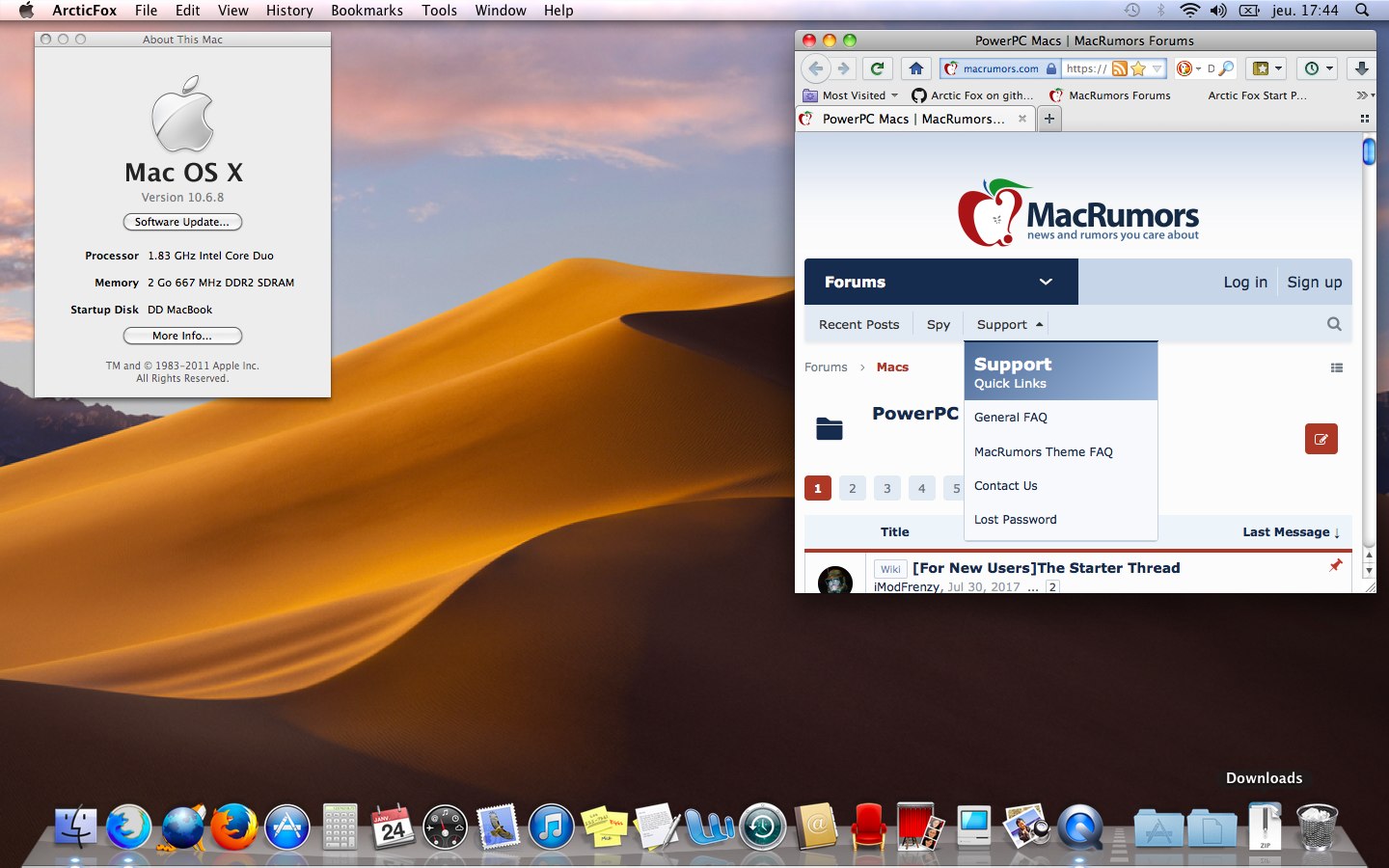1389x868 pixels.
Task: Open the File menu
Action: click(147, 11)
